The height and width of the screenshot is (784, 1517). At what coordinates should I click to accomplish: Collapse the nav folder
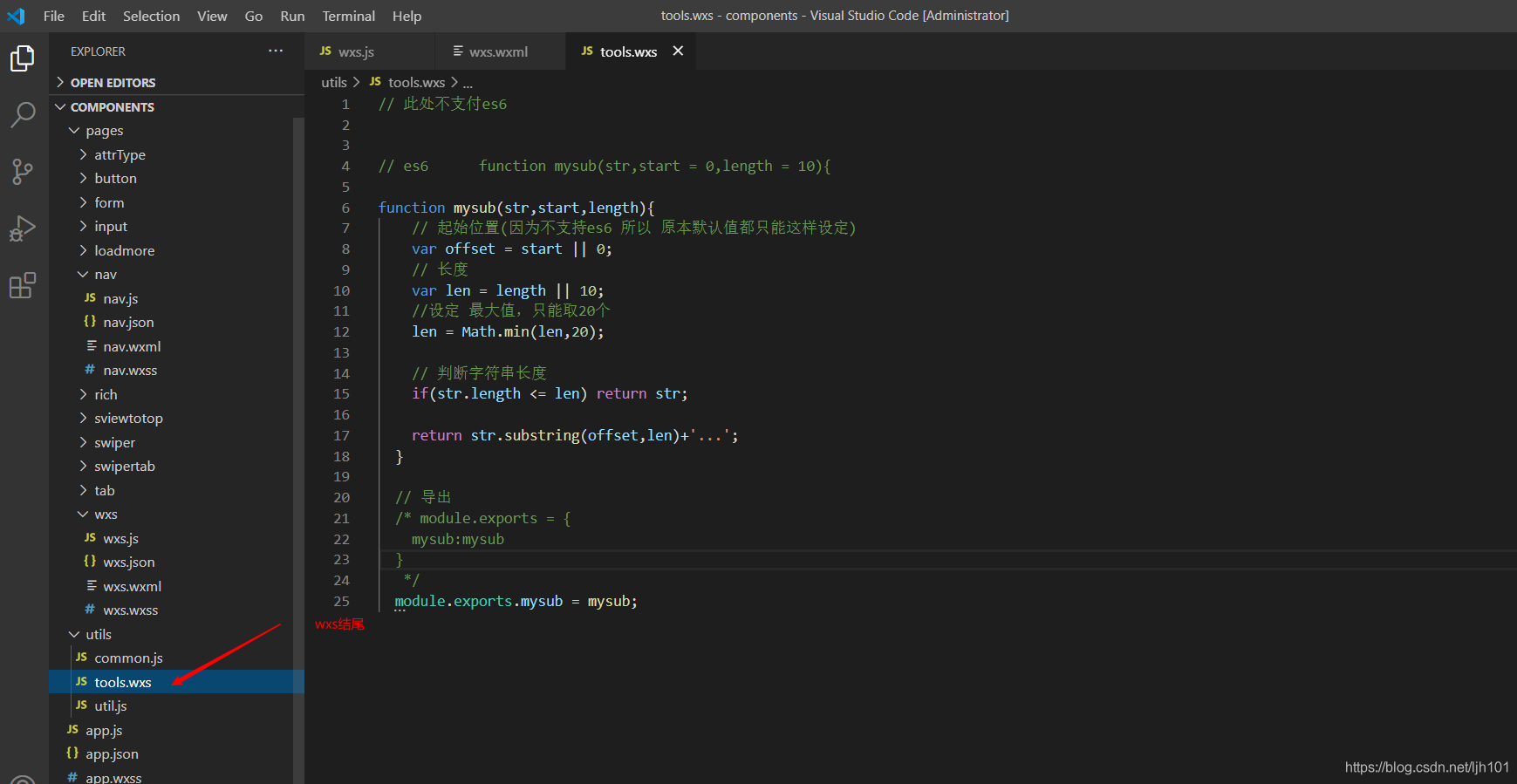click(x=176, y=274)
